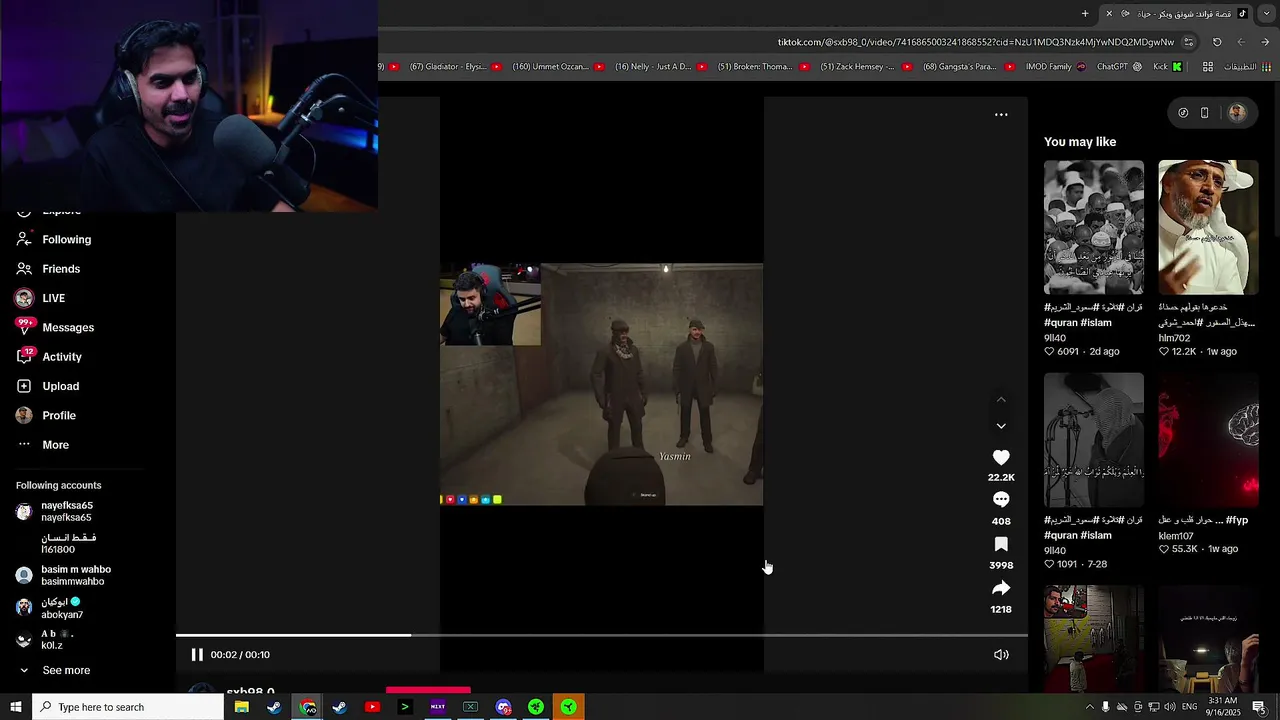Open the profile avatar at top right
This screenshot has height=720, width=1280.
pos(1237,113)
